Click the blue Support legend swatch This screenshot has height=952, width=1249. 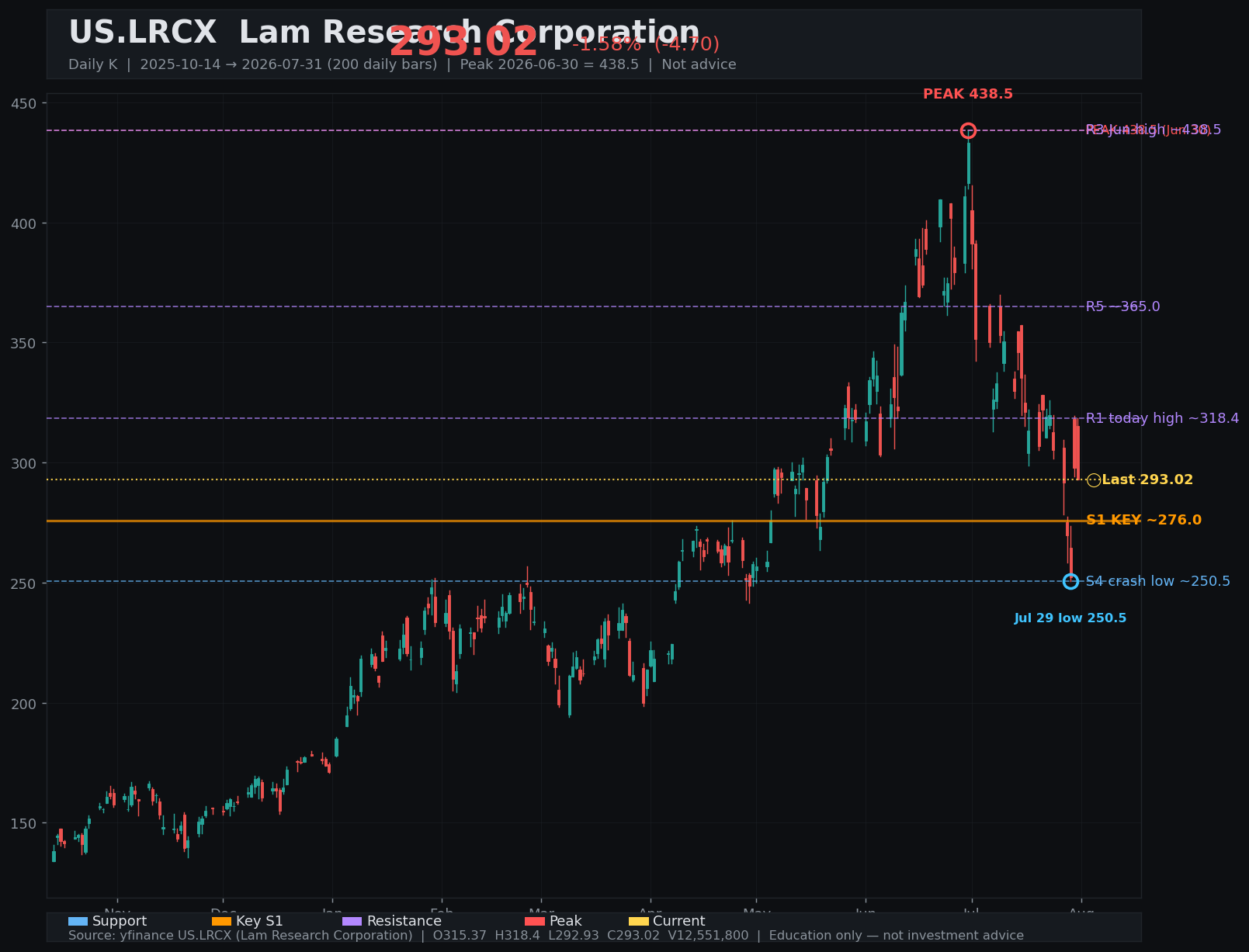78,921
